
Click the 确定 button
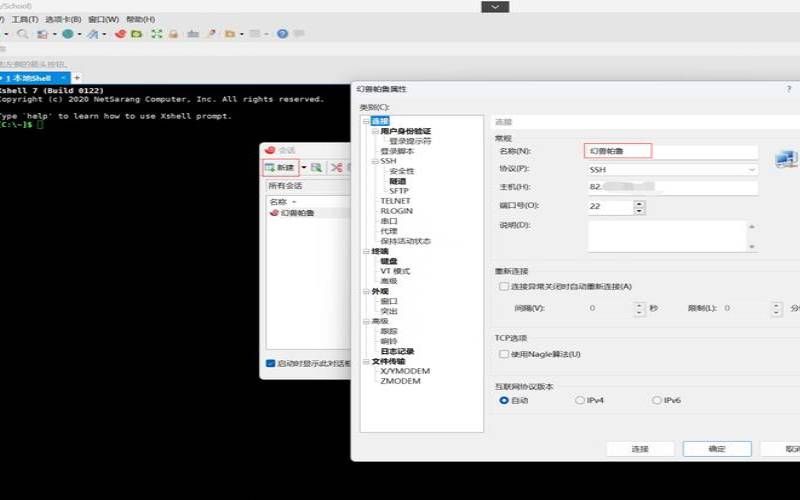[717, 449]
